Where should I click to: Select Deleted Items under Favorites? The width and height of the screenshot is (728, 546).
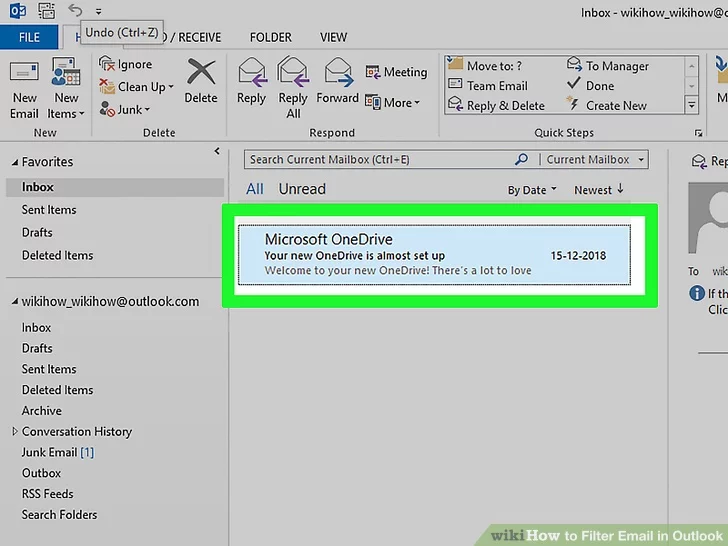[57, 255]
